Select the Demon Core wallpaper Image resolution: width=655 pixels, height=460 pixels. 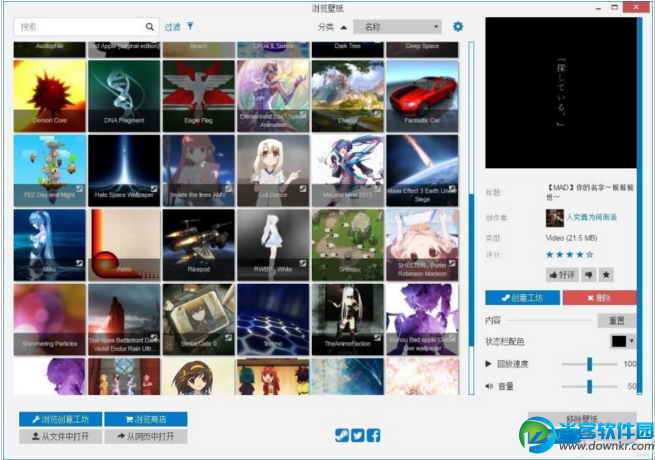(49, 96)
